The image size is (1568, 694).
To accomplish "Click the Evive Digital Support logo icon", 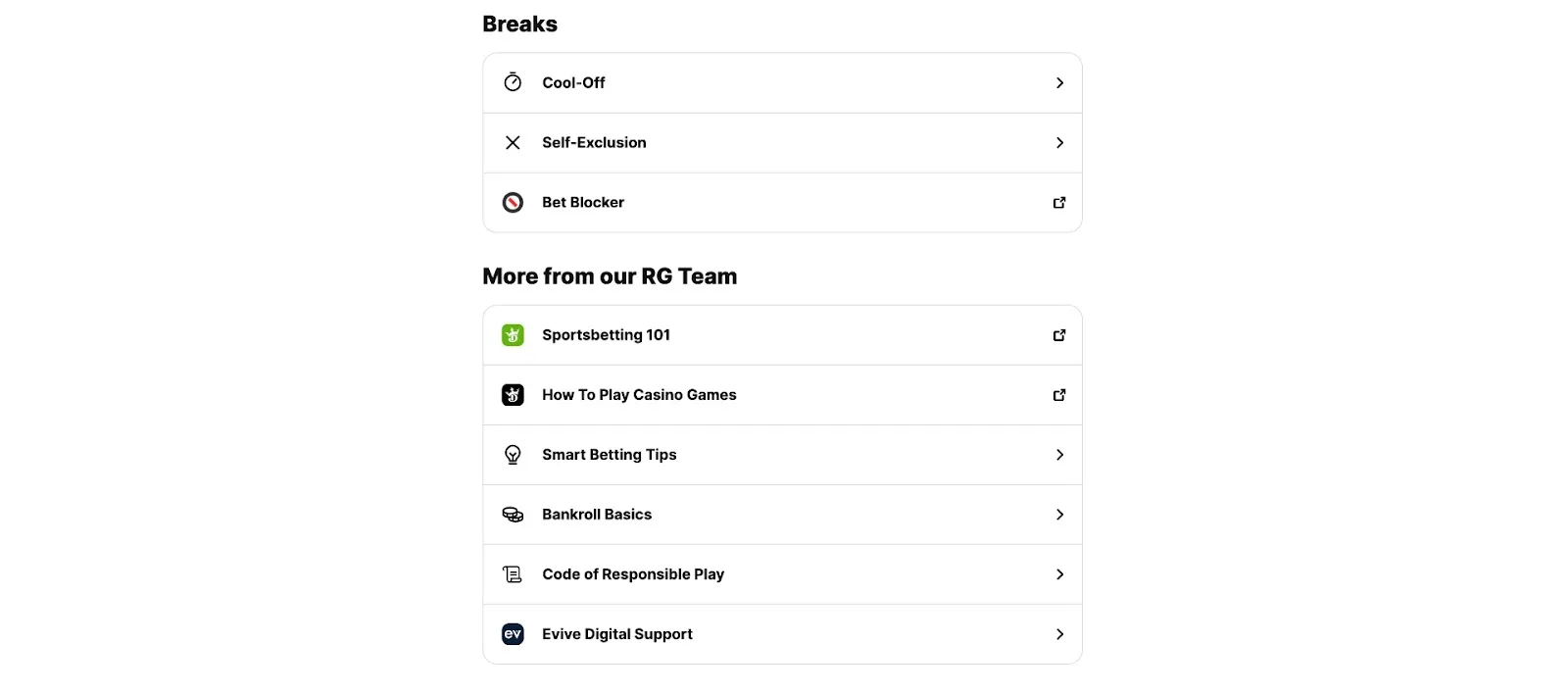I will [513, 634].
